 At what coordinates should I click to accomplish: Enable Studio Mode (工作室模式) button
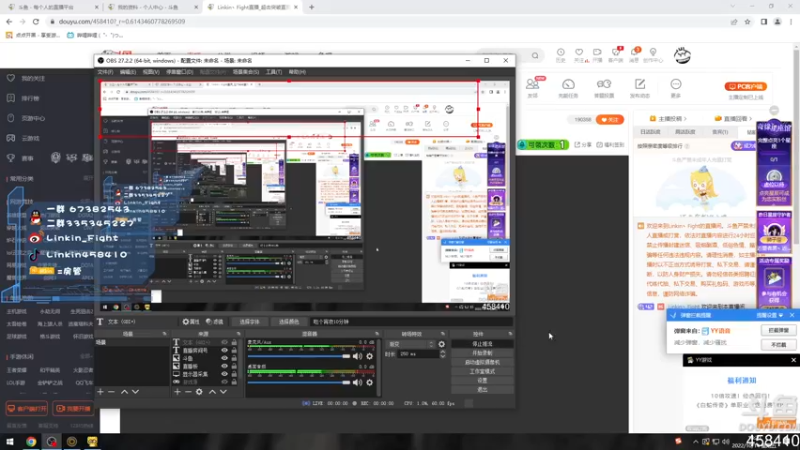click(x=482, y=371)
